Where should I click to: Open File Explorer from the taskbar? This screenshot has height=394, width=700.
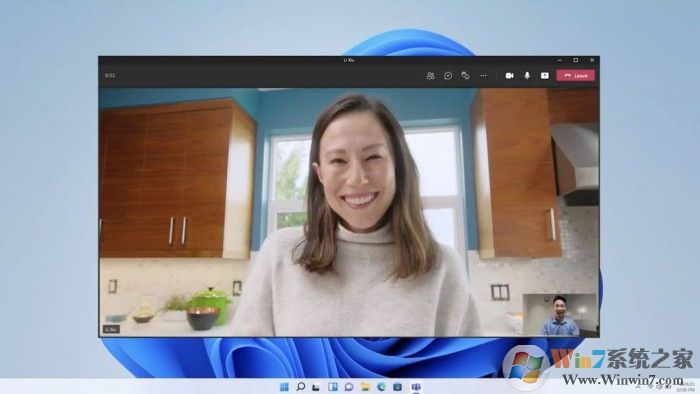click(365, 387)
